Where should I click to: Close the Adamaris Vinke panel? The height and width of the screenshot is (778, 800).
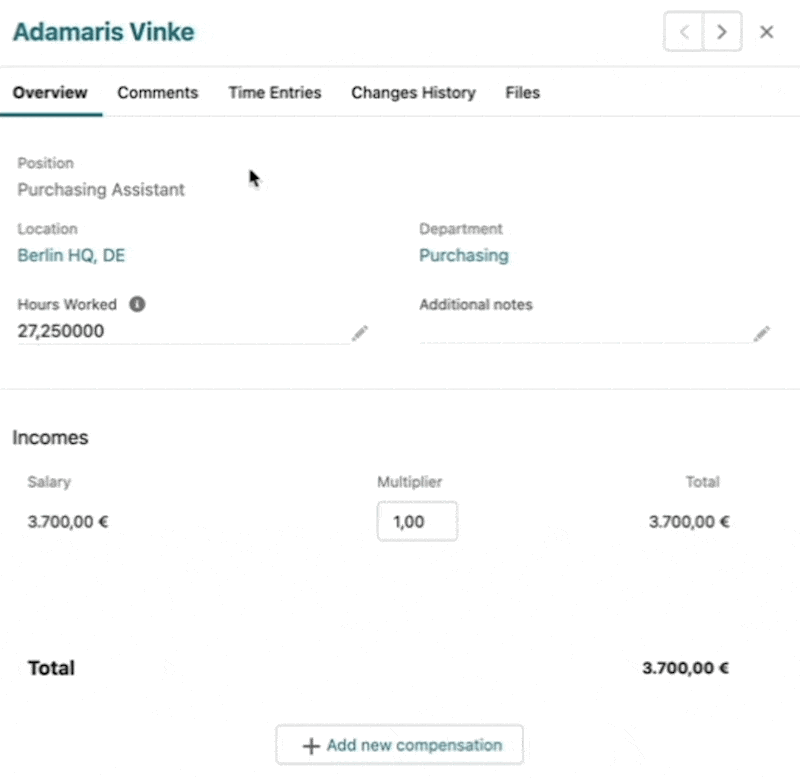point(767,32)
